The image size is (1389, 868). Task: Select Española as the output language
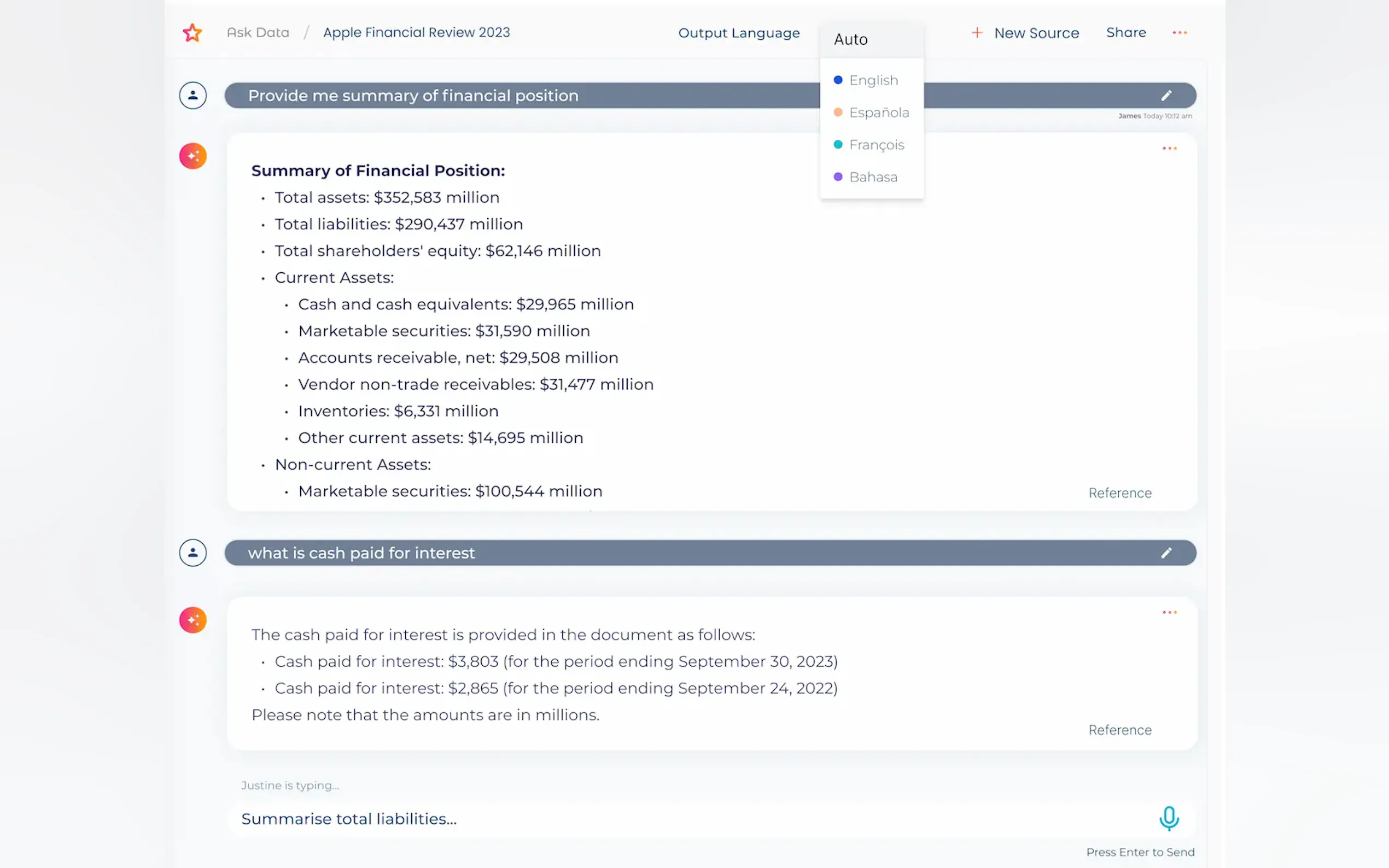pos(878,113)
